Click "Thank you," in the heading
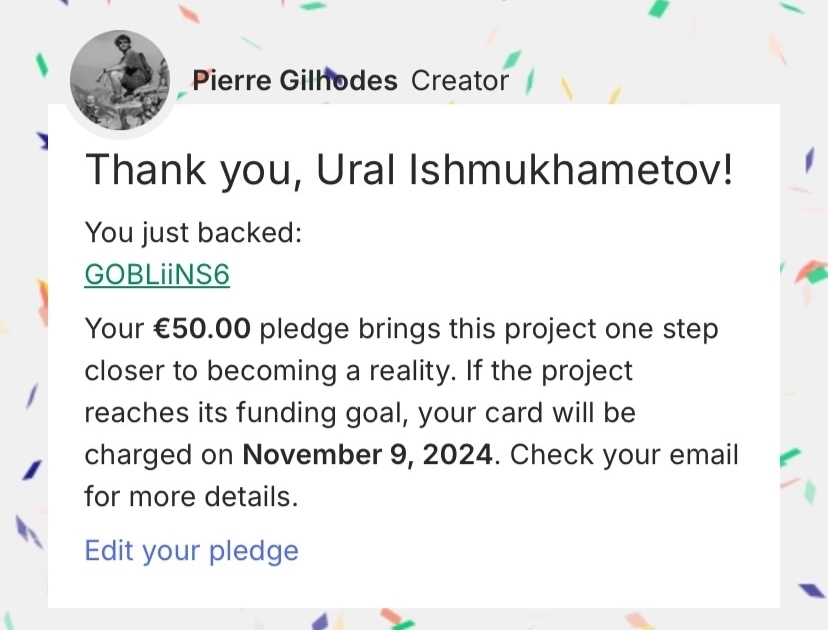 193,170
